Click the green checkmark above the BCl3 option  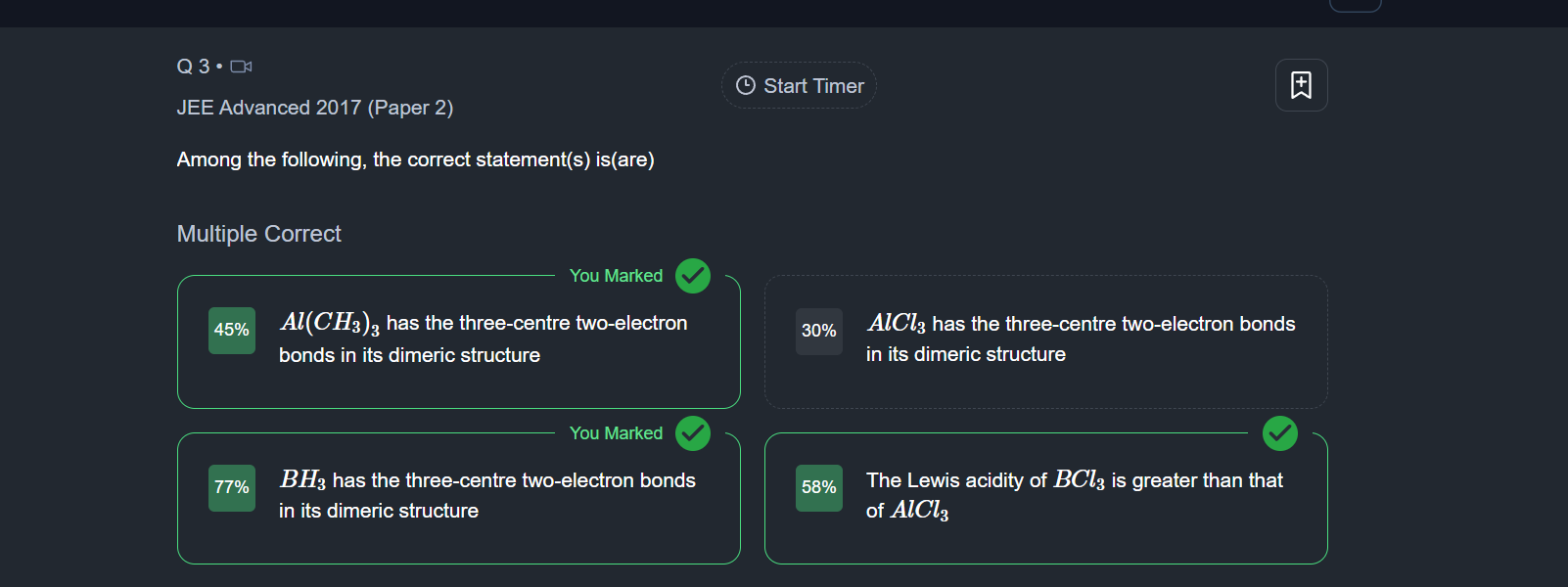[1279, 433]
